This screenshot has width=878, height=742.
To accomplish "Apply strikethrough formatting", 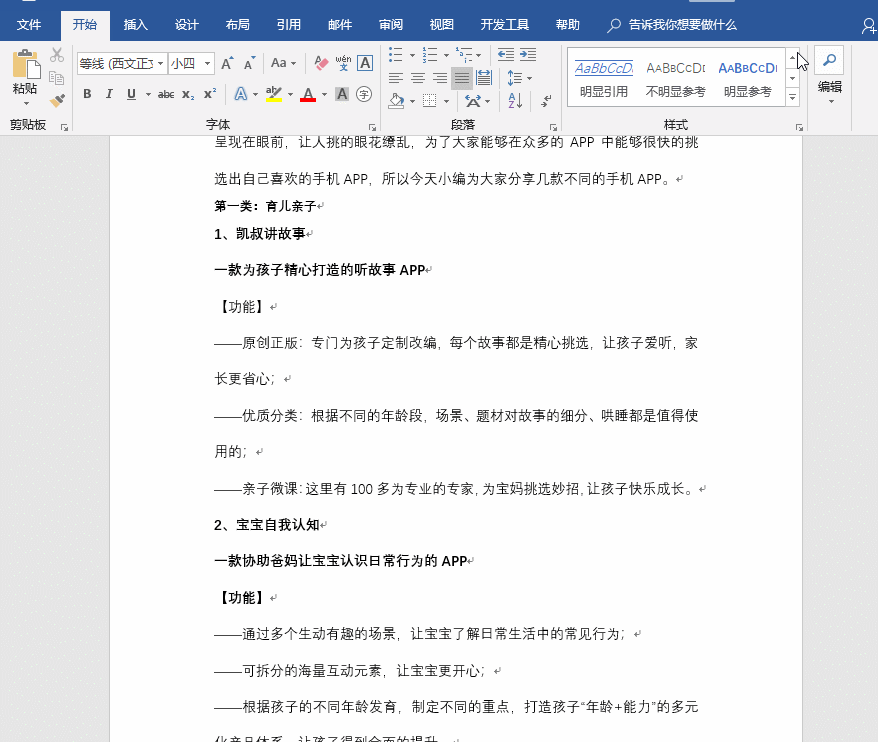I will tap(166, 93).
